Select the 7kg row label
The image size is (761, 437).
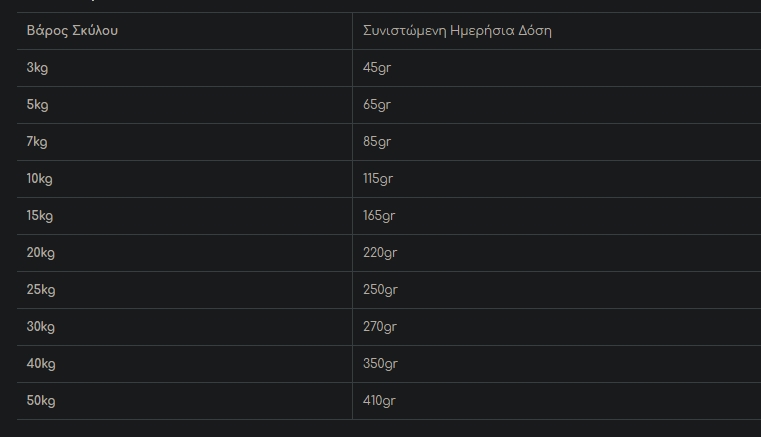coord(37,142)
